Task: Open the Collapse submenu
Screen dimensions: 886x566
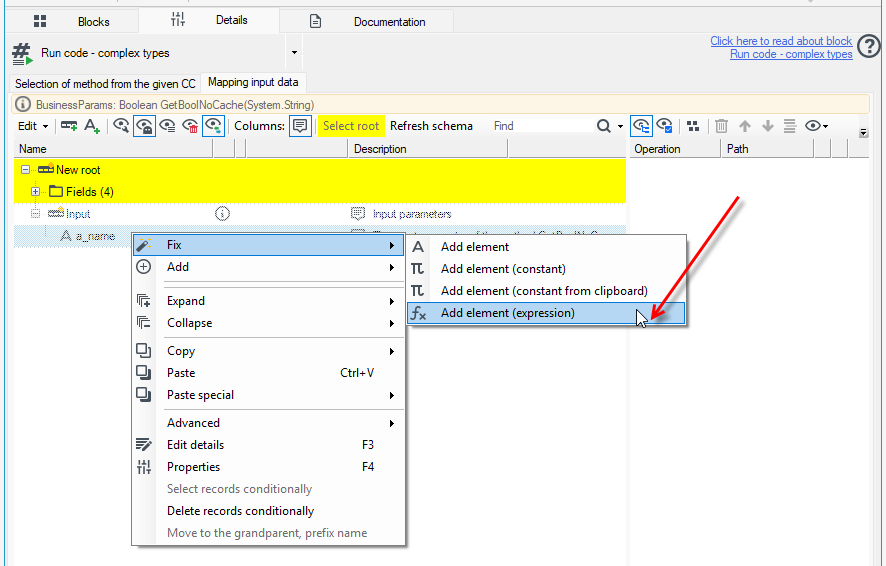Action: [x=268, y=323]
